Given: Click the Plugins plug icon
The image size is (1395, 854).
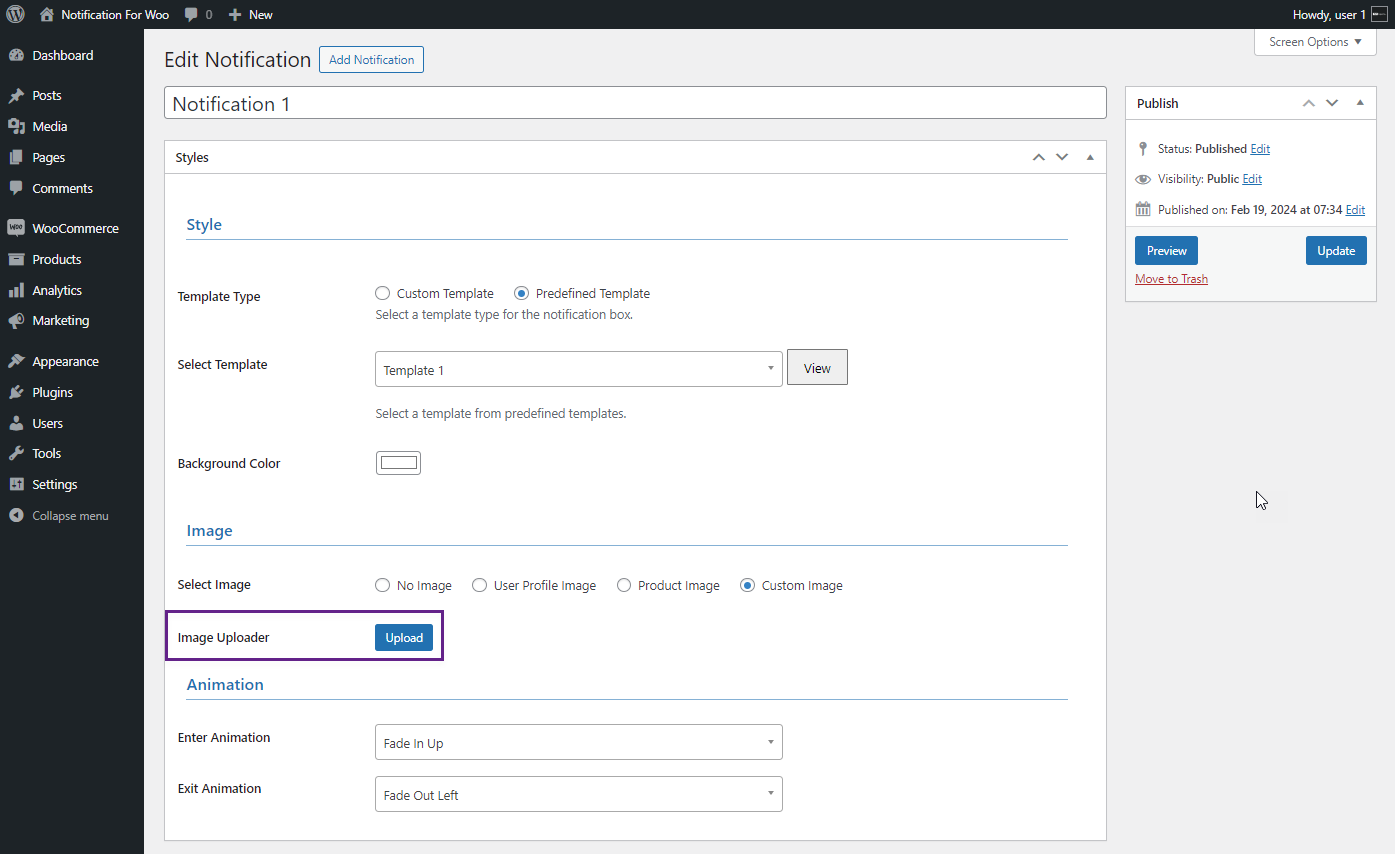Looking at the screenshot, I should [16, 392].
